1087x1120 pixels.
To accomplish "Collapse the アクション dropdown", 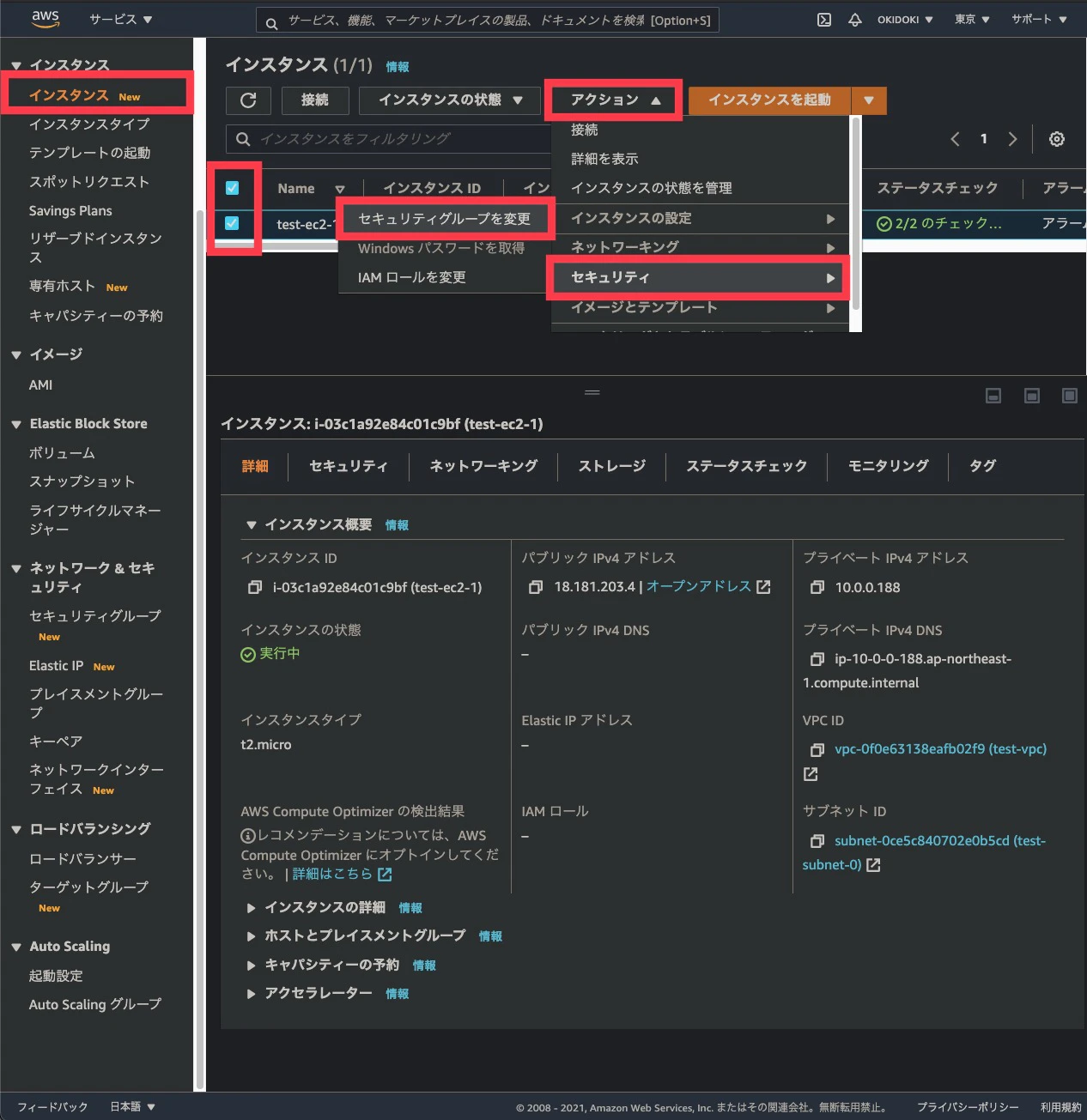I will pyautogui.click(x=615, y=100).
